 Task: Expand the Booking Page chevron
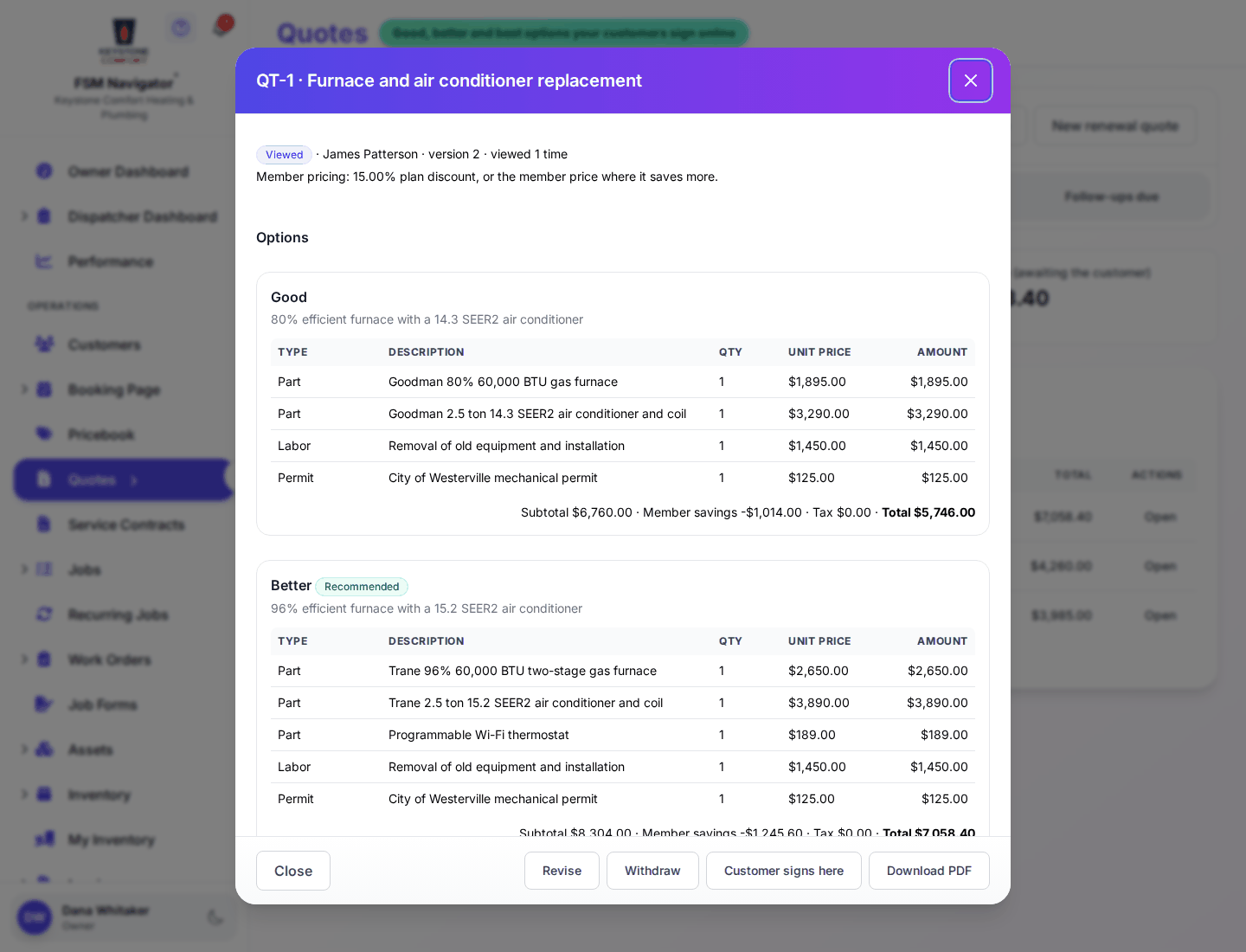pyautogui.click(x=24, y=389)
